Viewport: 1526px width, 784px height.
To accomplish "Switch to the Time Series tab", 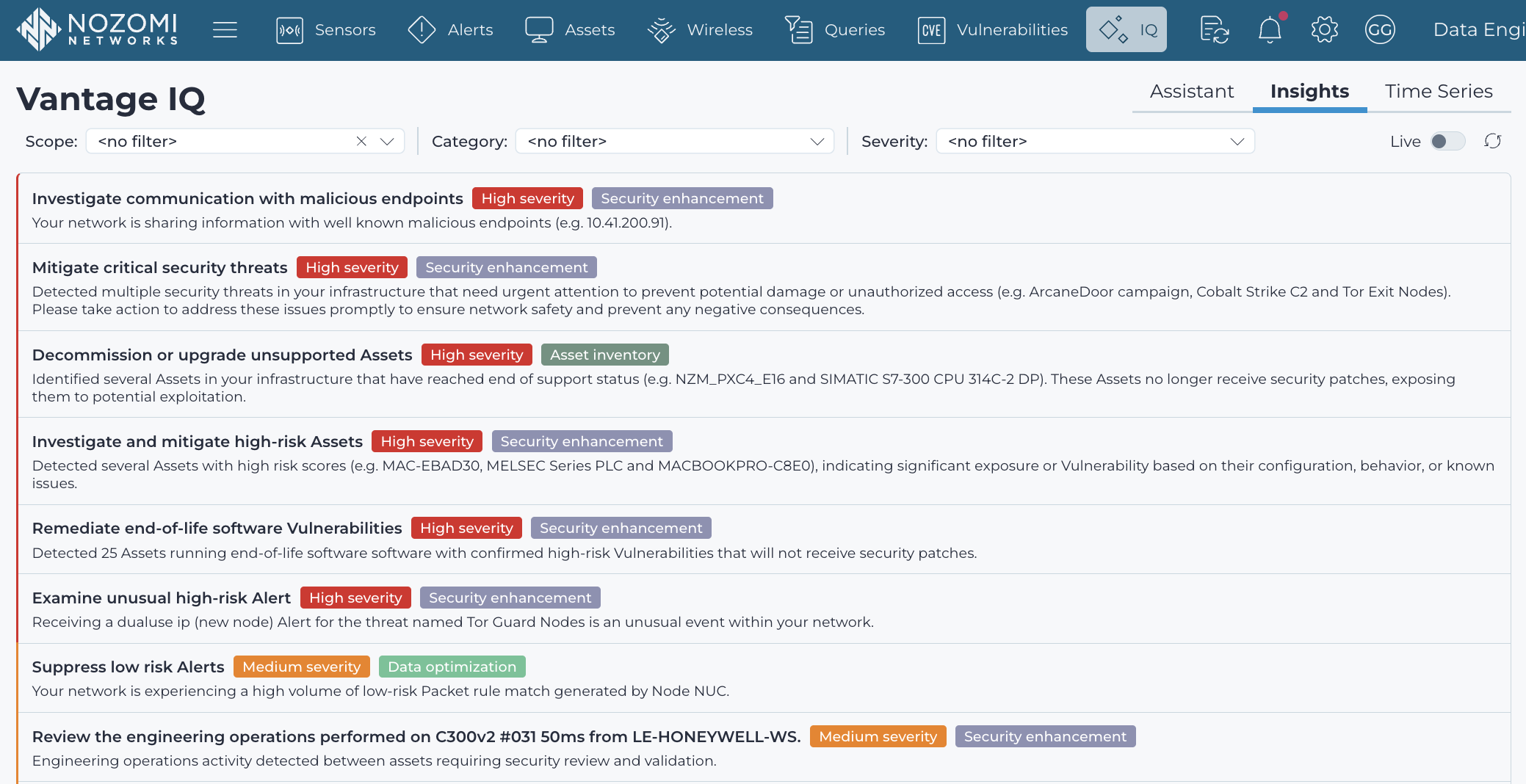I will (1439, 92).
